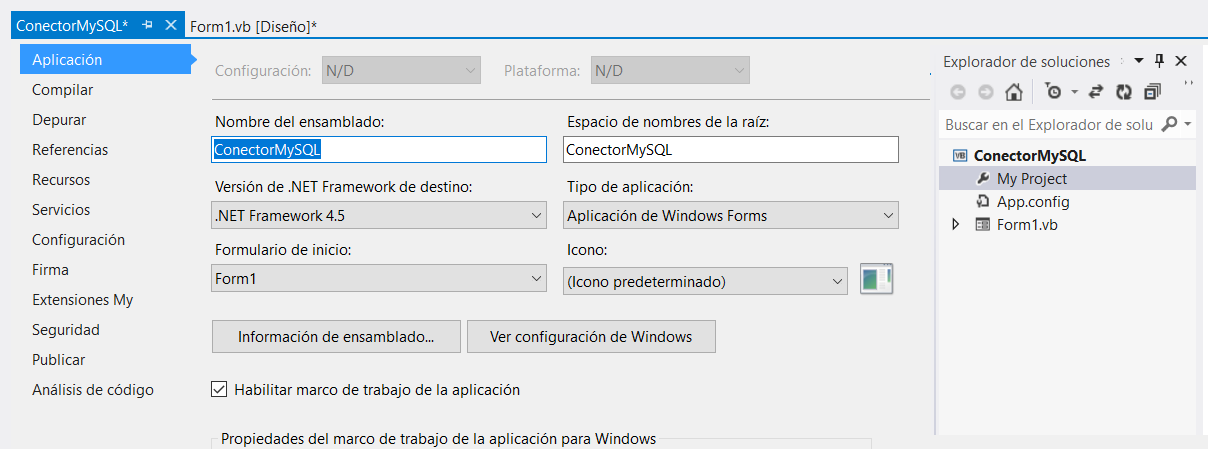Open the Referencias settings page
1208x449 pixels.
tap(70, 150)
